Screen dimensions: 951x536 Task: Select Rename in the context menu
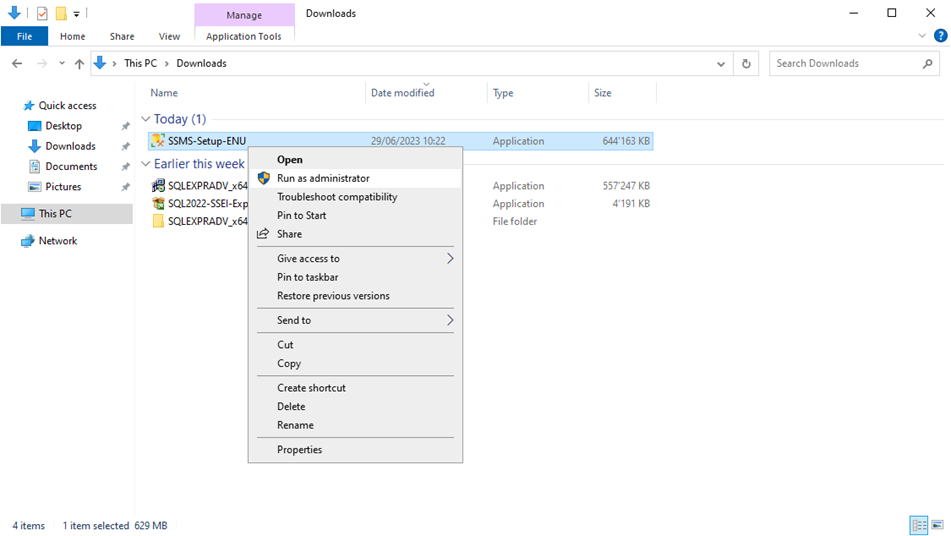(355, 425)
